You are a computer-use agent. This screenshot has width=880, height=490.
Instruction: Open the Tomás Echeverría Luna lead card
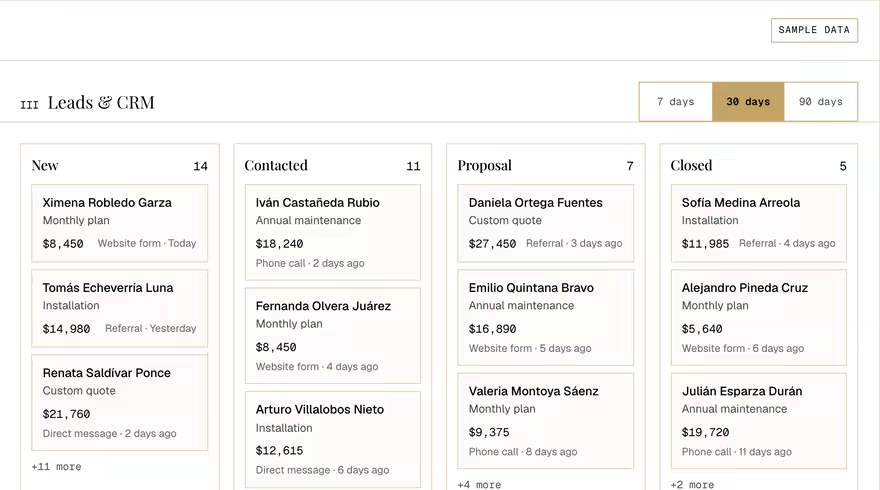click(120, 308)
